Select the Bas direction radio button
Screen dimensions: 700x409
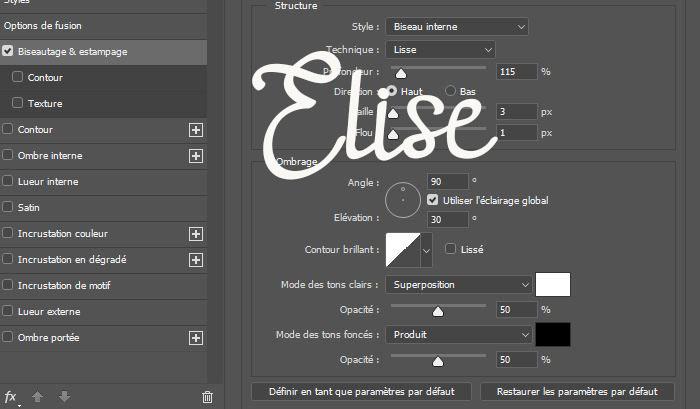450,91
